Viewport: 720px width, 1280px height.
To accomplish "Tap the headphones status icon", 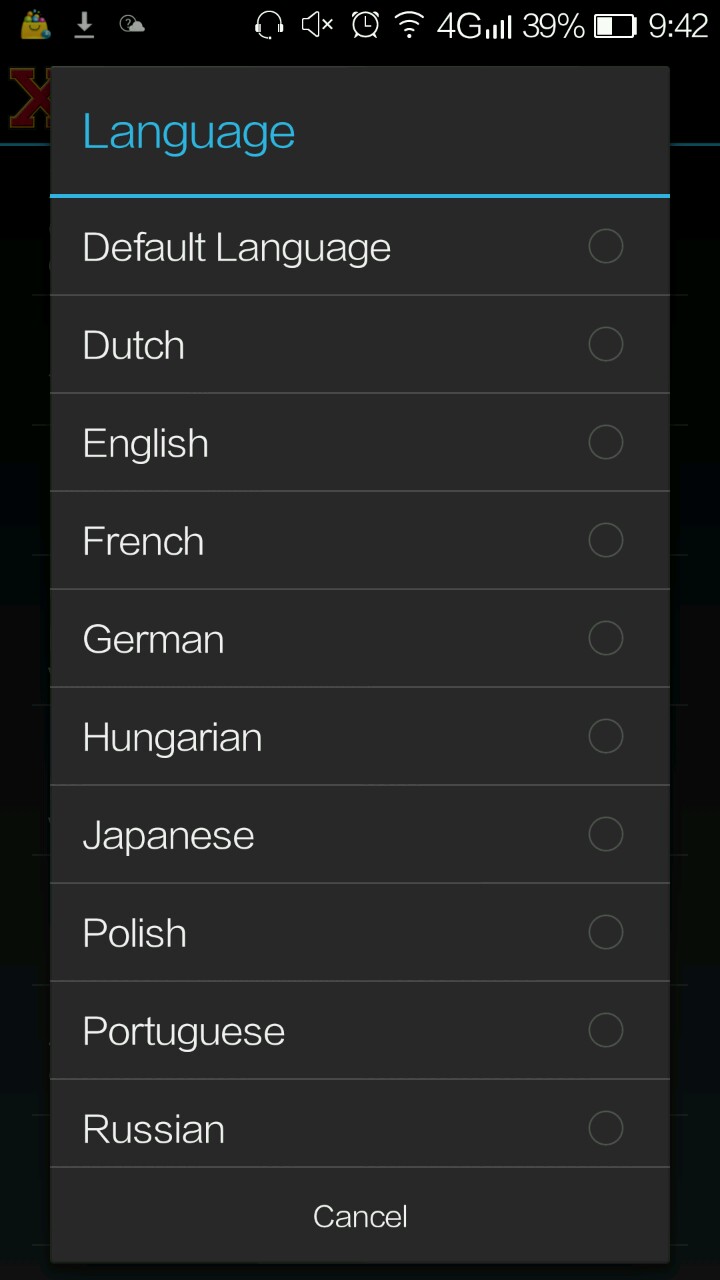I will [269, 25].
